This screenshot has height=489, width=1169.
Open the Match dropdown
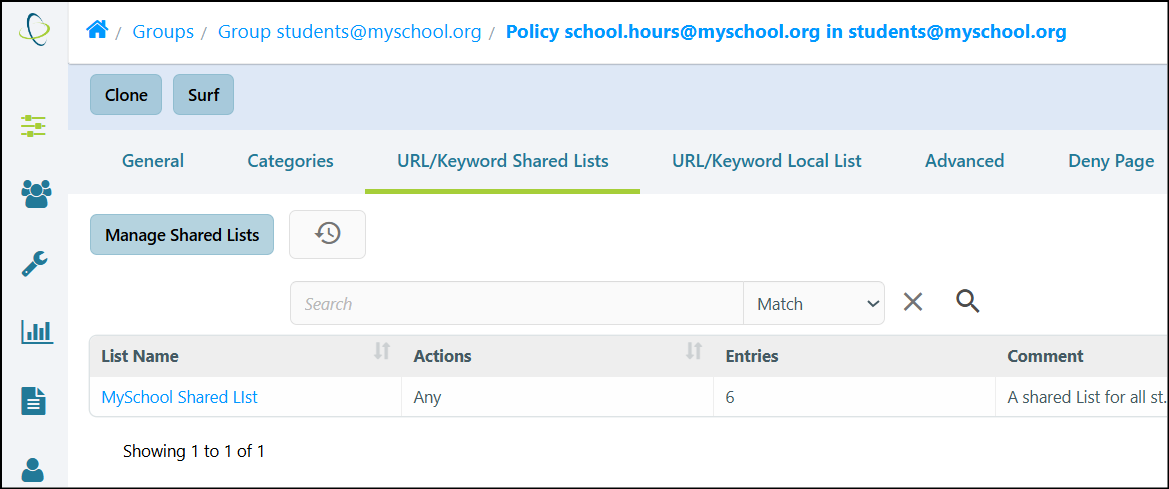(814, 303)
